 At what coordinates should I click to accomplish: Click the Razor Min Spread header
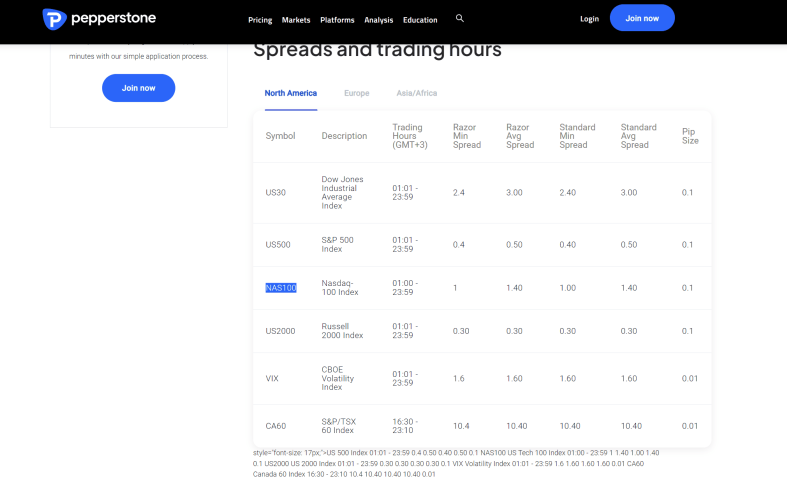(x=467, y=136)
